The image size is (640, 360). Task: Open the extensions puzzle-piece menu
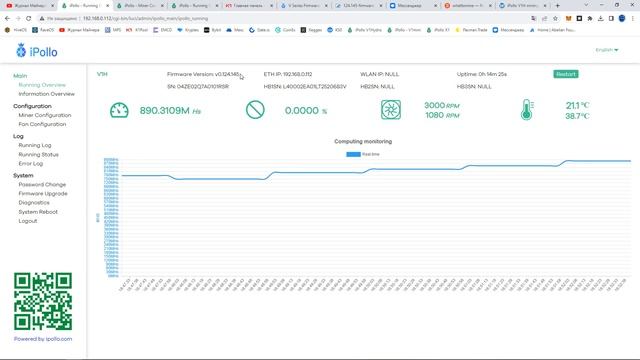pos(590,18)
